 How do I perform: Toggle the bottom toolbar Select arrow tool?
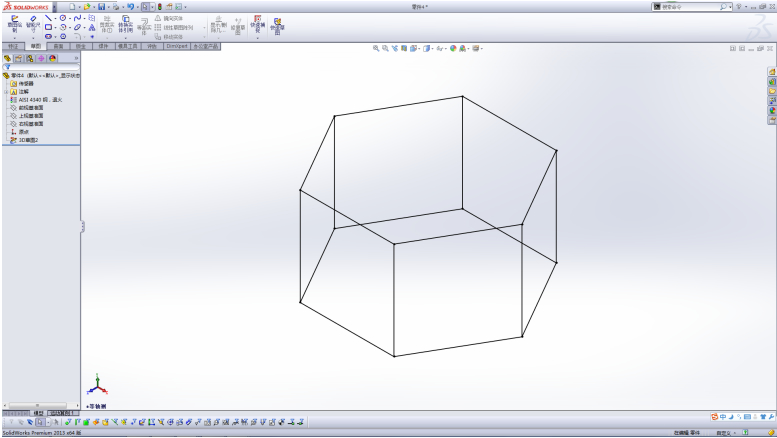pos(40,422)
